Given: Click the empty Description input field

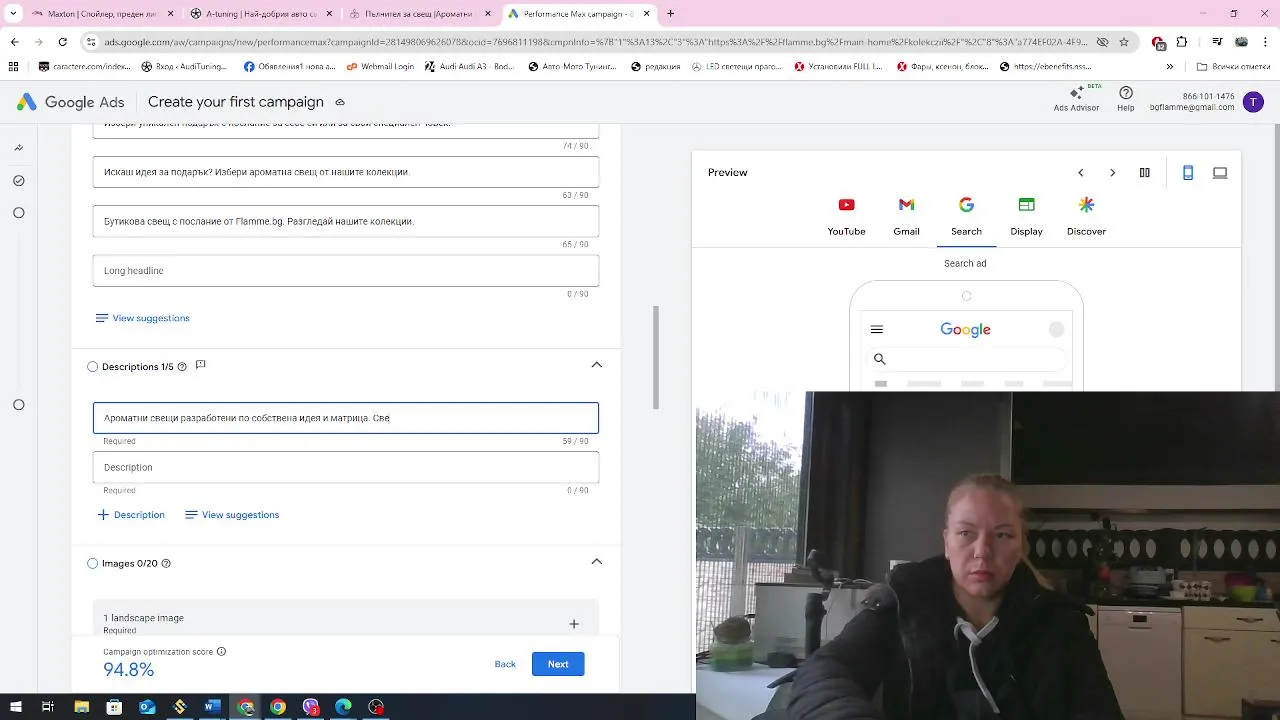Looking at the screenshot, I should 346,467.
